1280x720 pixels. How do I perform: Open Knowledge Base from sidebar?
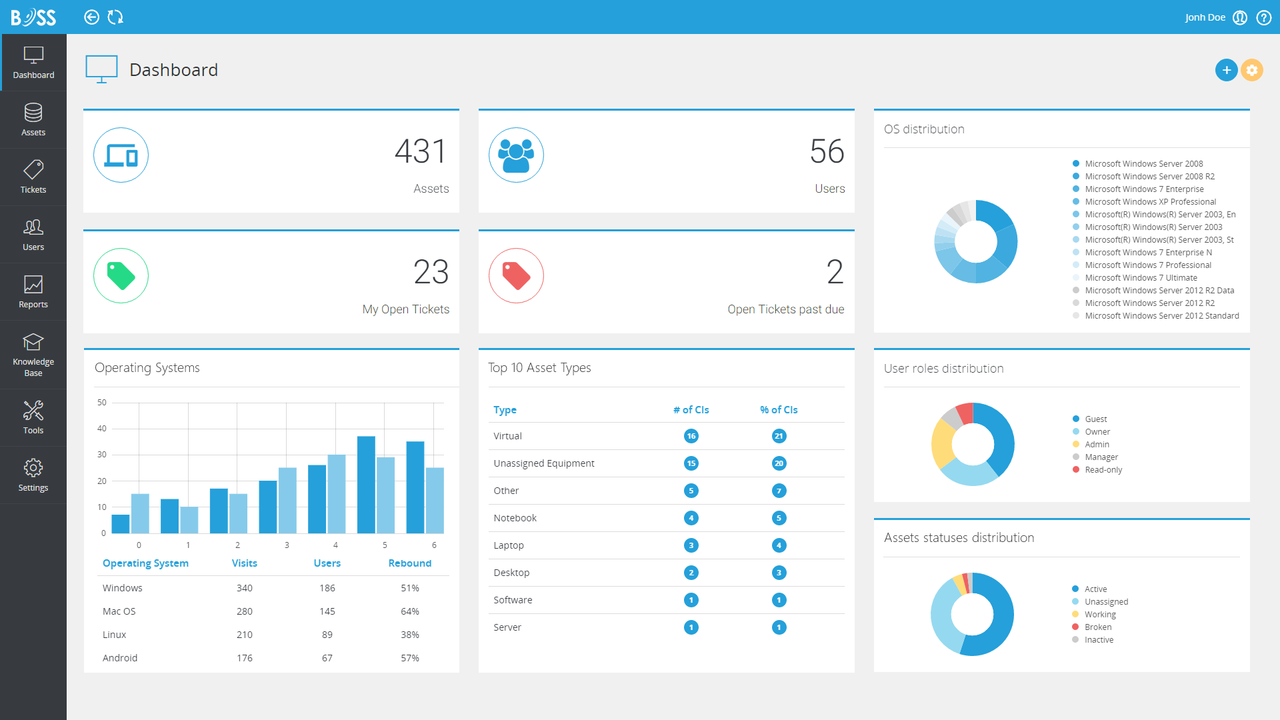(x=33, y=355)
